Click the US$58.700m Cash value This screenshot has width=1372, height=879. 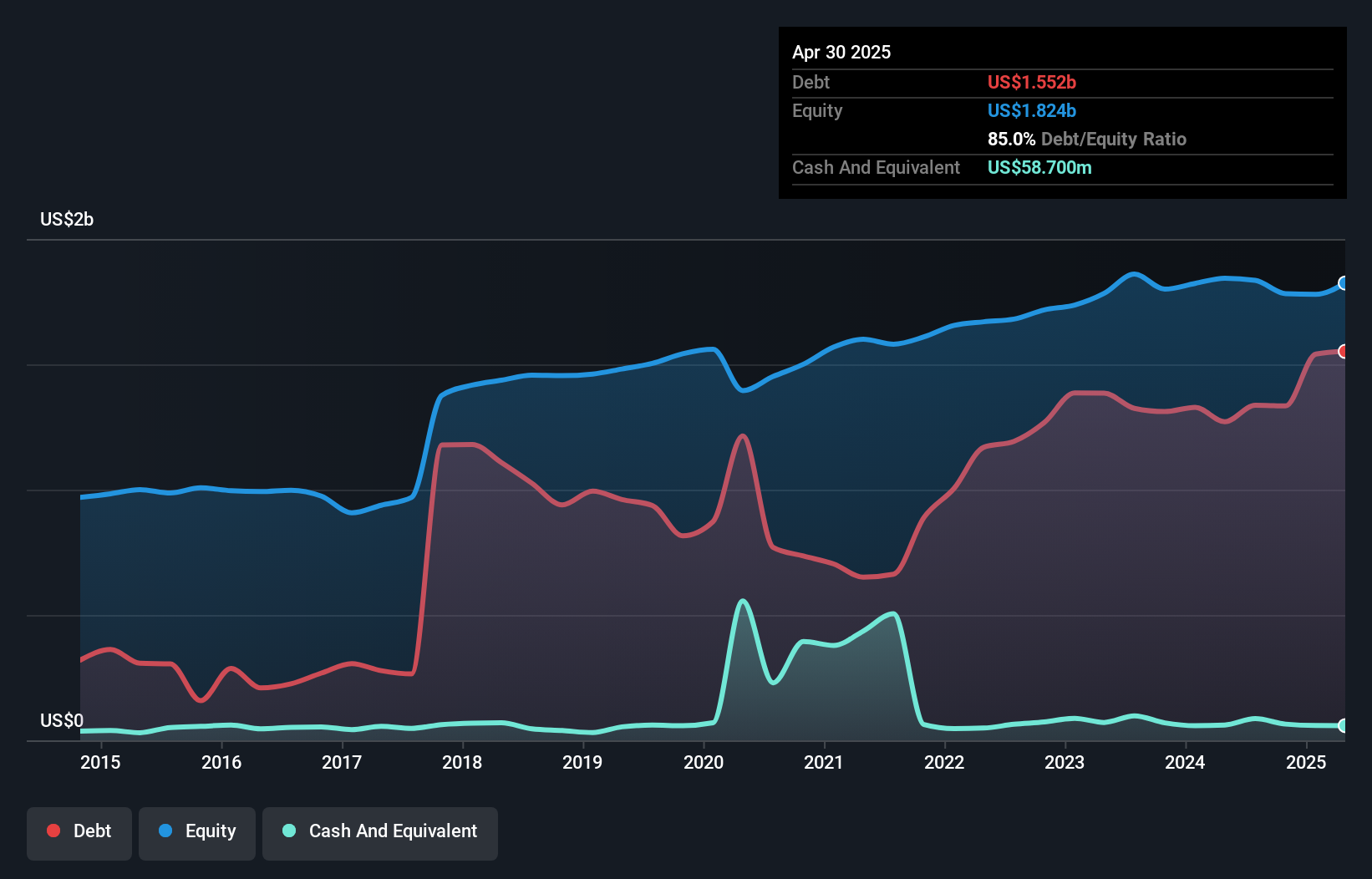1039,167
